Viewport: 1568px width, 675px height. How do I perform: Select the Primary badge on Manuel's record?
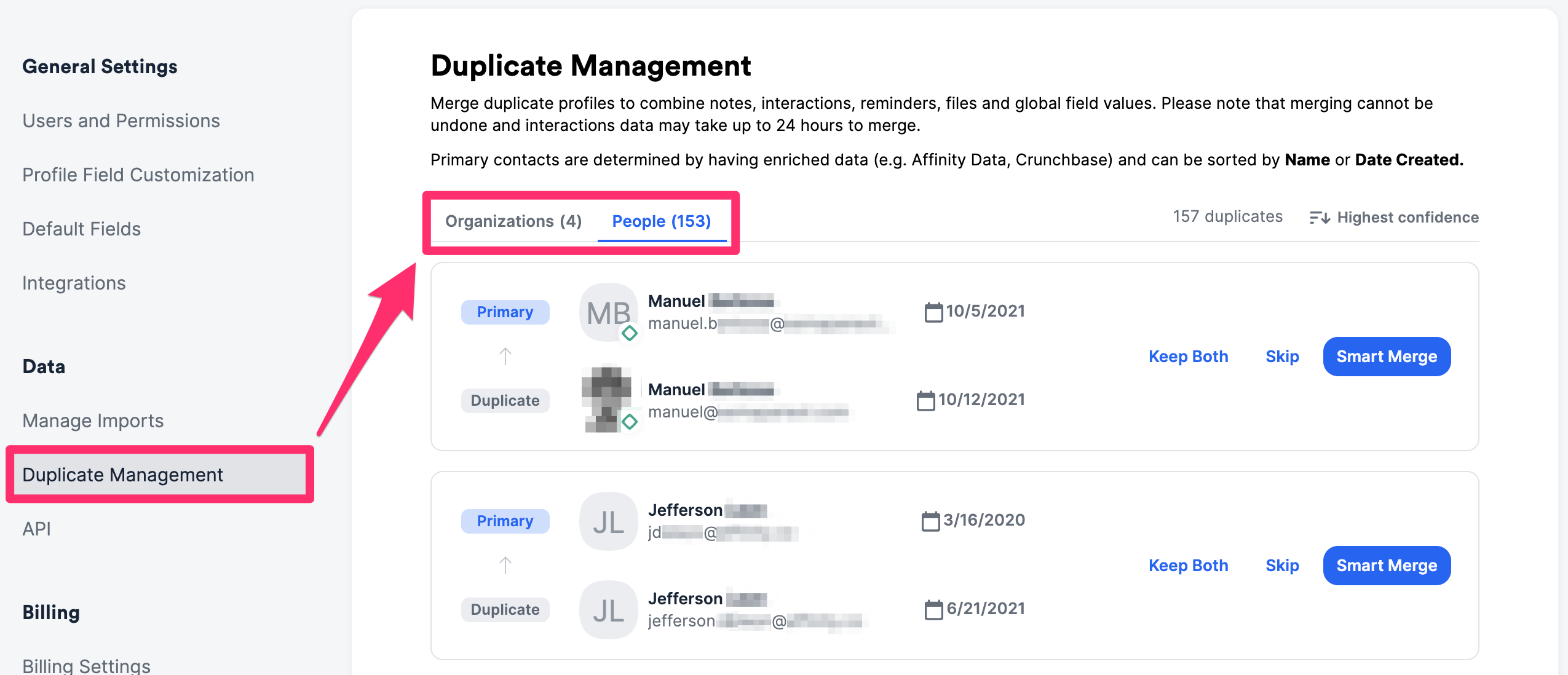(505, 312)
